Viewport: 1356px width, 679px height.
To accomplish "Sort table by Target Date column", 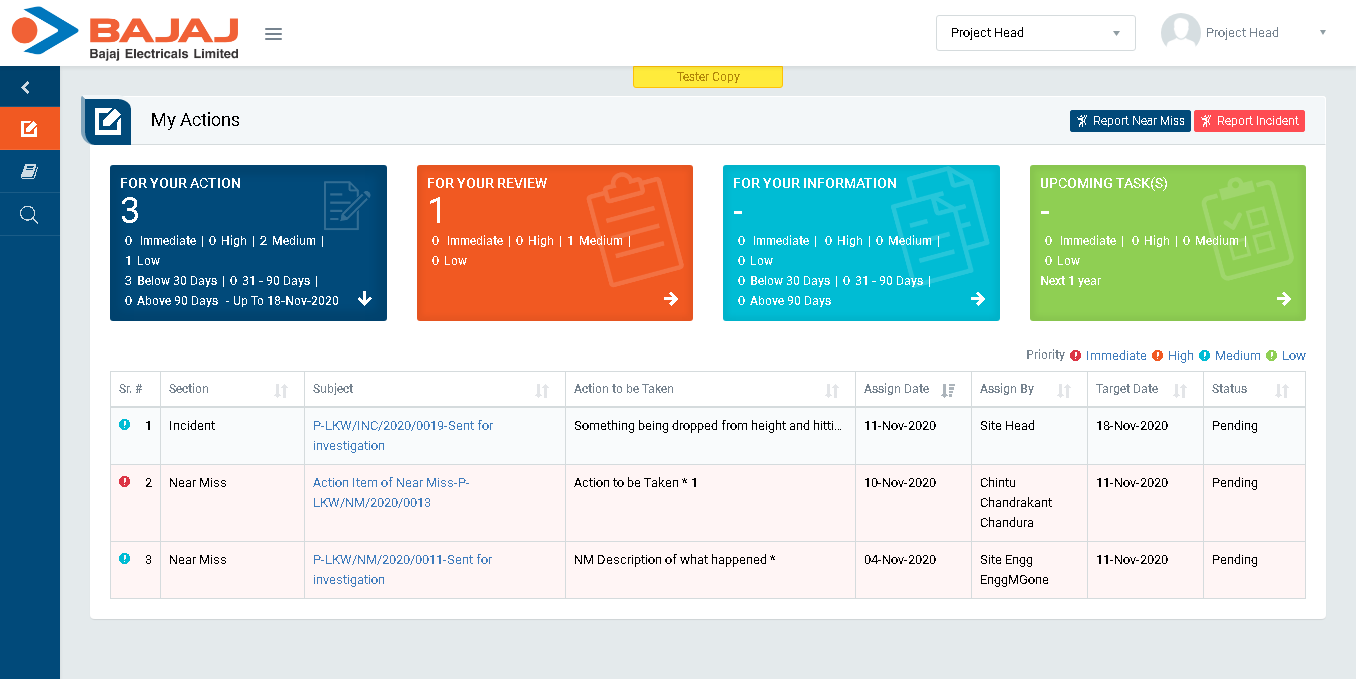I will [1180, 390].
